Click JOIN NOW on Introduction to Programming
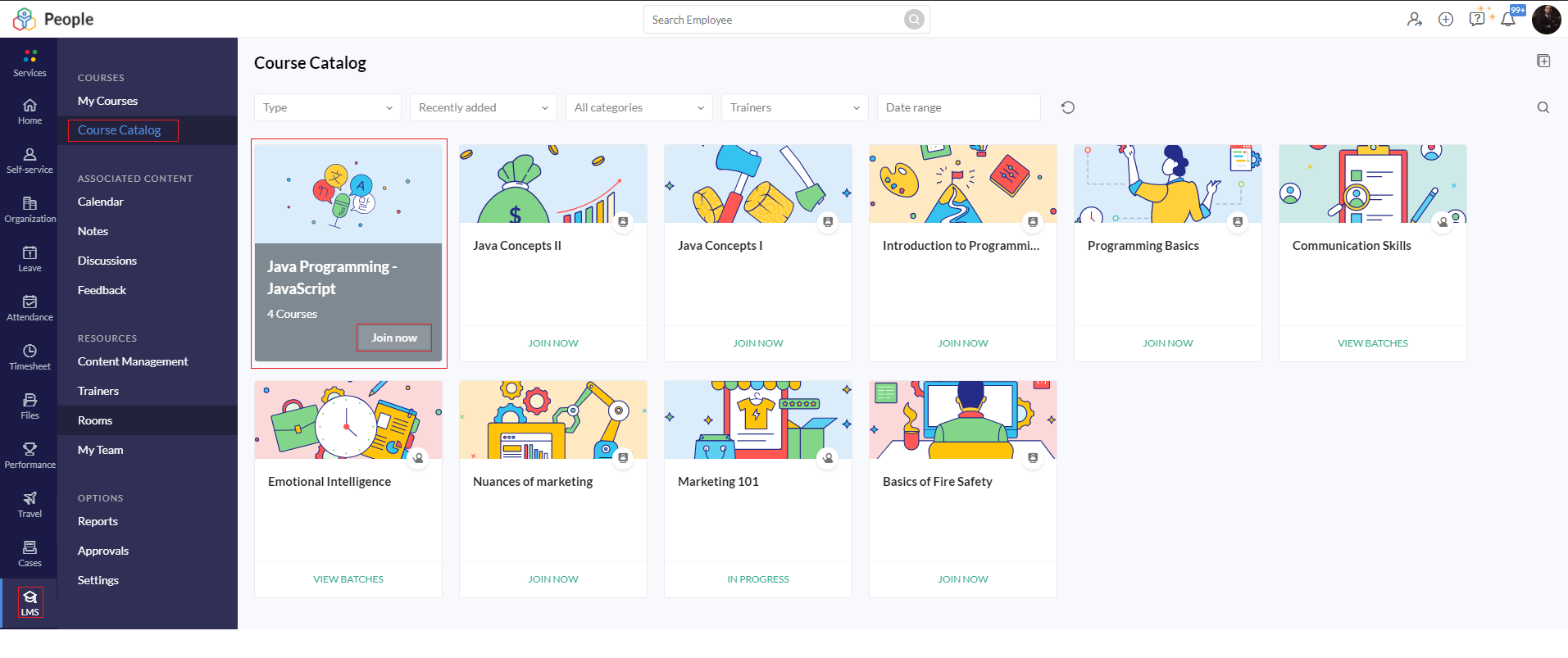This screenshot has height=658, width=1568. click(963, 343)
